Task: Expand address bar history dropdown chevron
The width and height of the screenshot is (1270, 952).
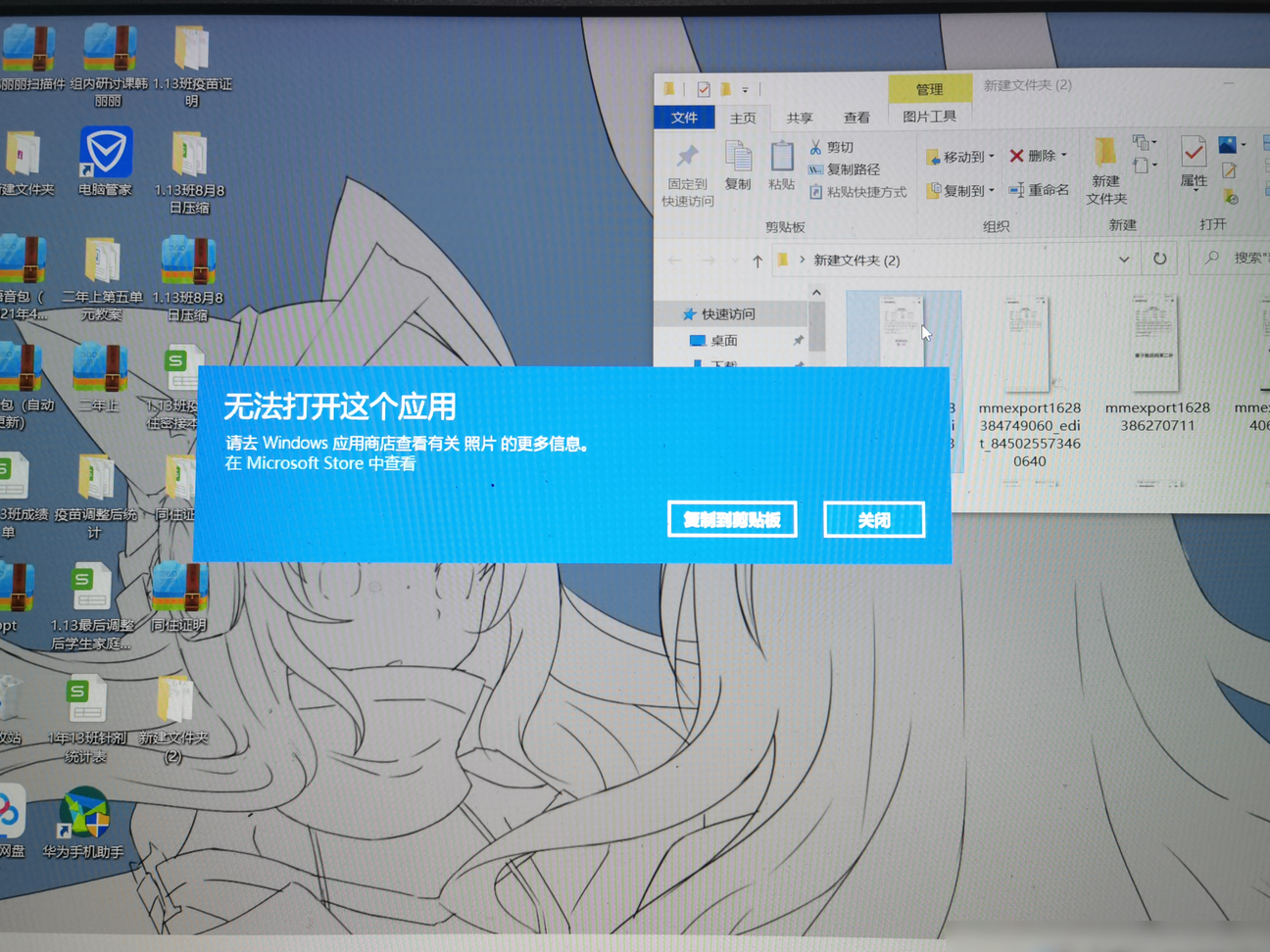Action: pos(1124,260)
